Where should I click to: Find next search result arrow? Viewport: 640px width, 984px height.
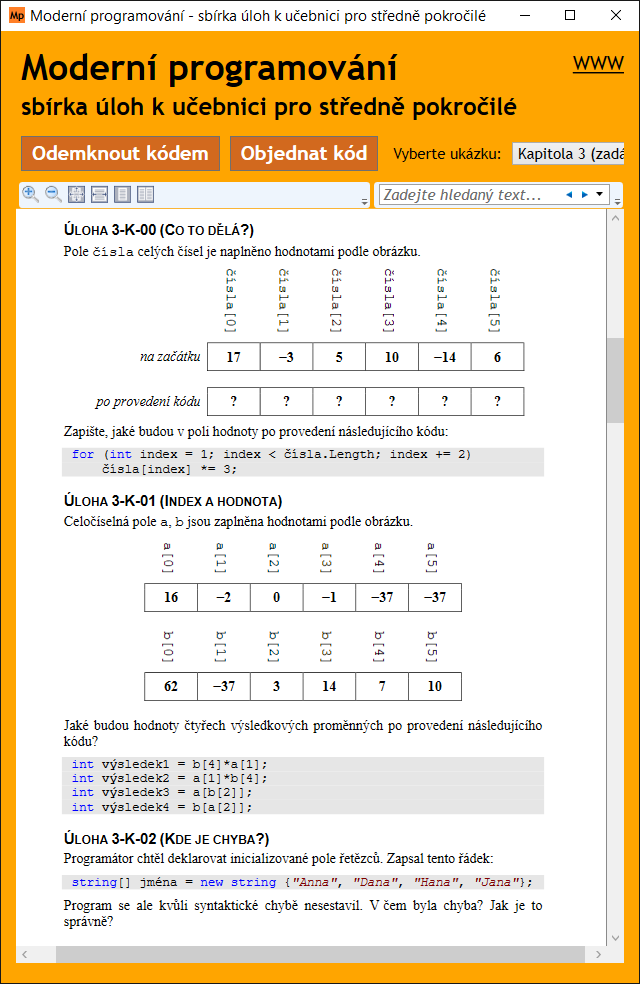coord(584,194)
